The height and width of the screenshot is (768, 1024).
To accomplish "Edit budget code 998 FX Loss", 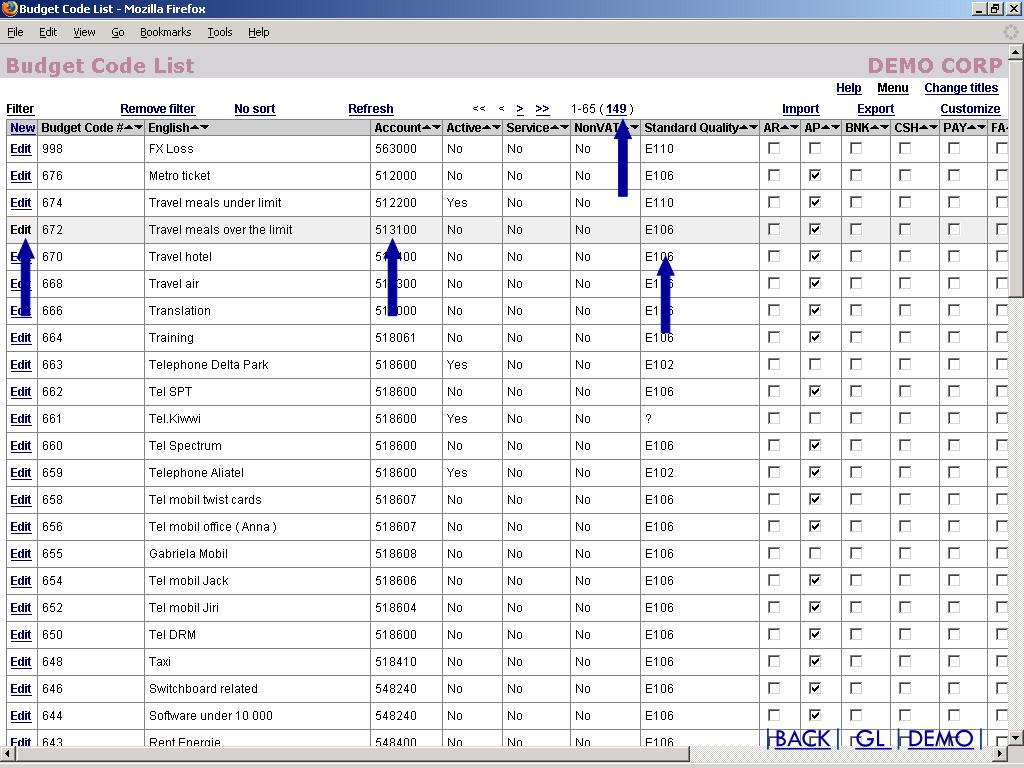I will pyautogui.click(x=20, y=149).
